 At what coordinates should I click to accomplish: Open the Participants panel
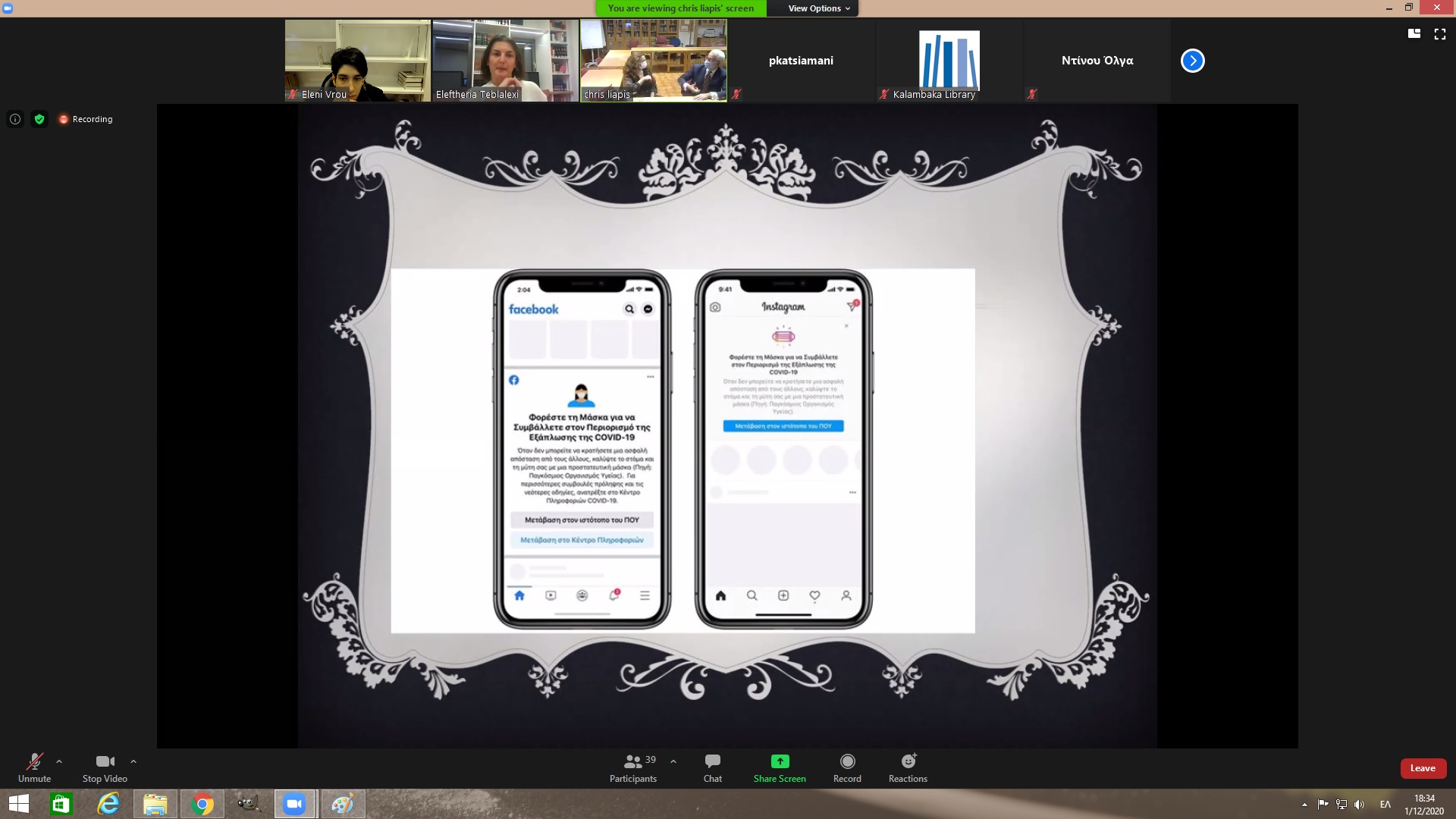coord(632,767)
